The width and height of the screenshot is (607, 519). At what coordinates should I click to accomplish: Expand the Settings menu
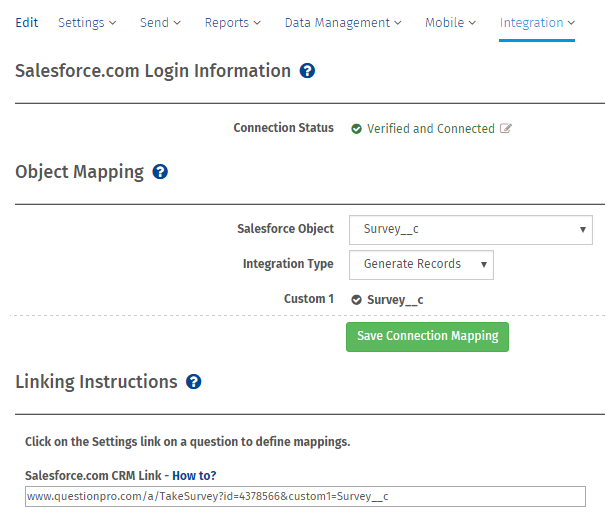pyautogui.click(x=87, y=23)
